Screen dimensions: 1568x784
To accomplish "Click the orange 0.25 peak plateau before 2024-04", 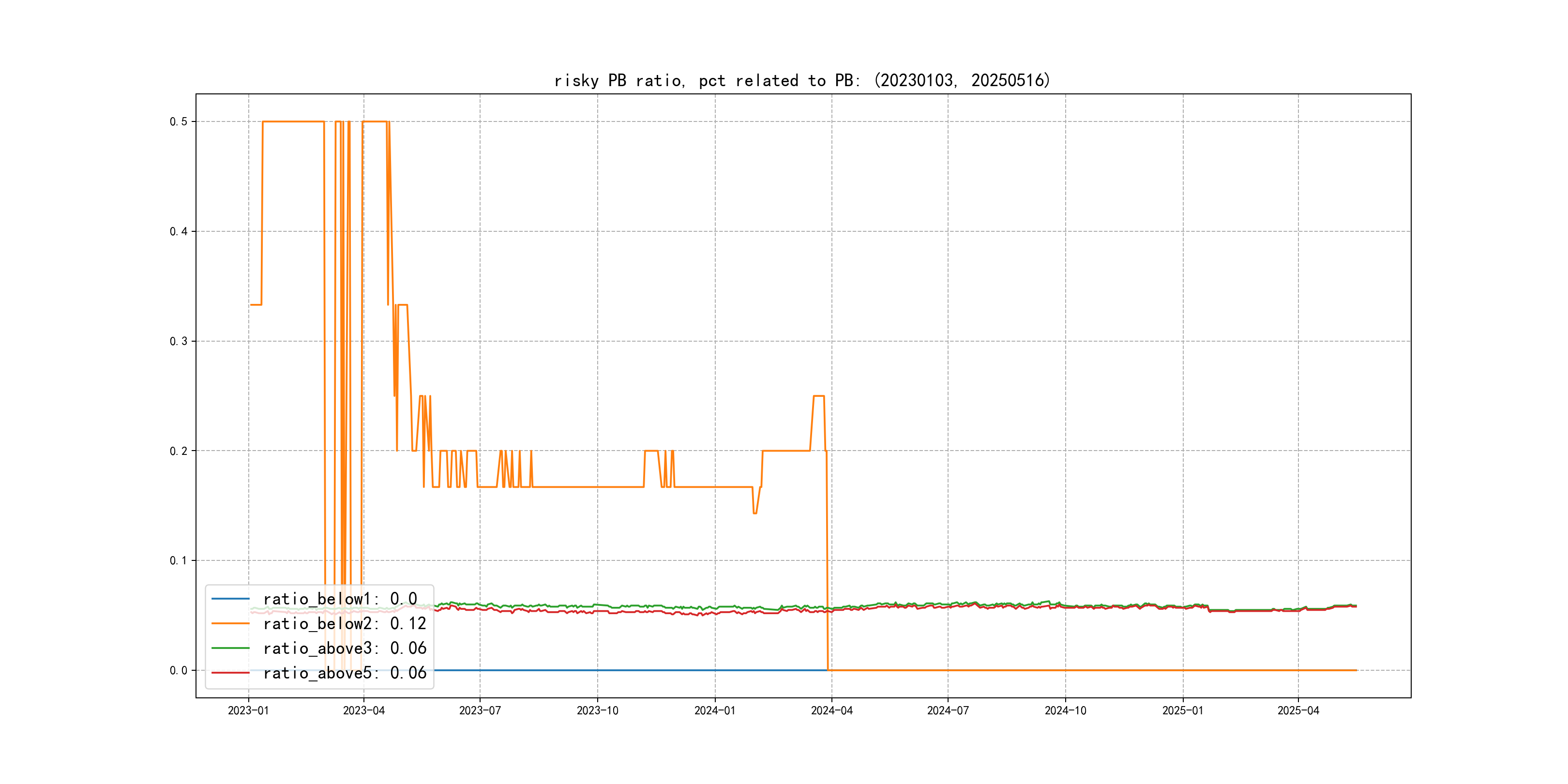I will click(819, 396).
